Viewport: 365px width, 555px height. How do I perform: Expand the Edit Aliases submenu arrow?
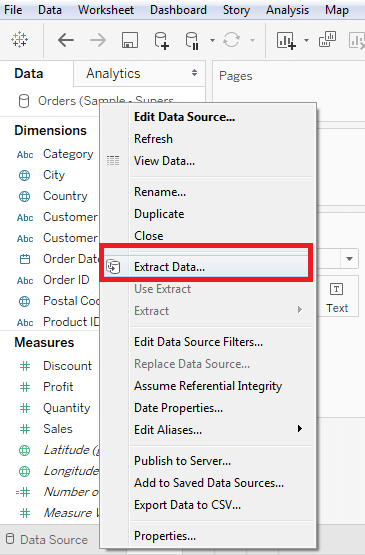(x=300, y=429)
